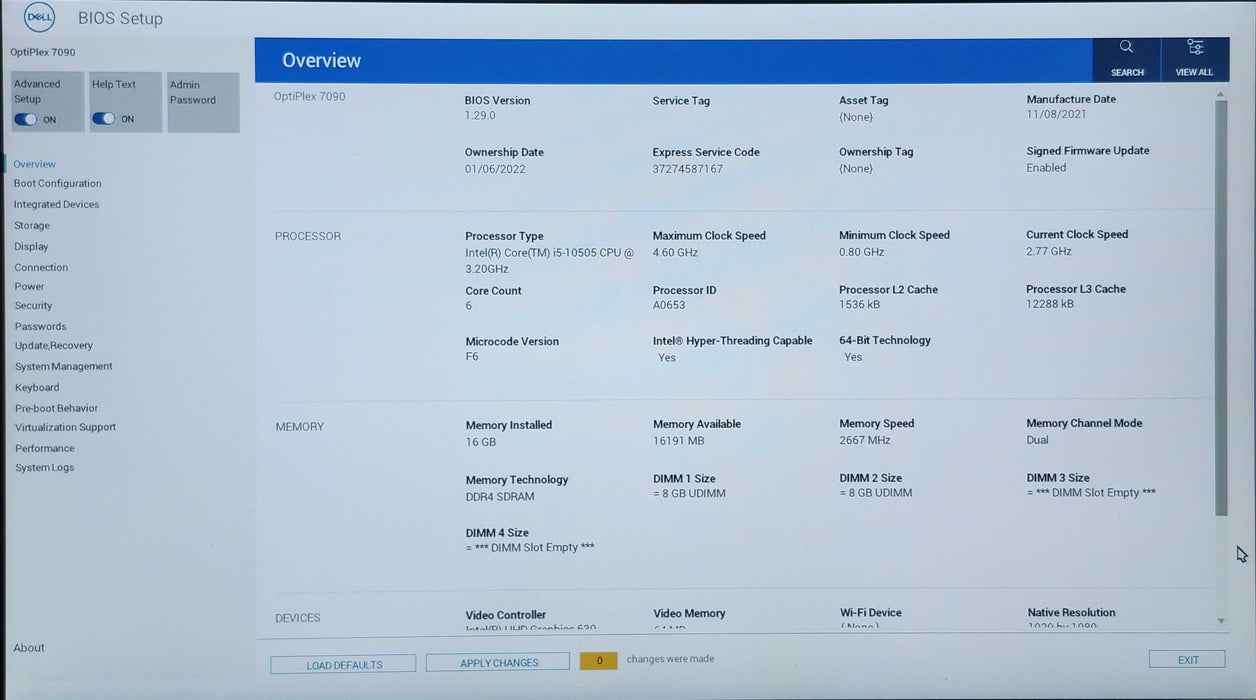Select Virtualization Support in sidebar

(x=66, y=427)
